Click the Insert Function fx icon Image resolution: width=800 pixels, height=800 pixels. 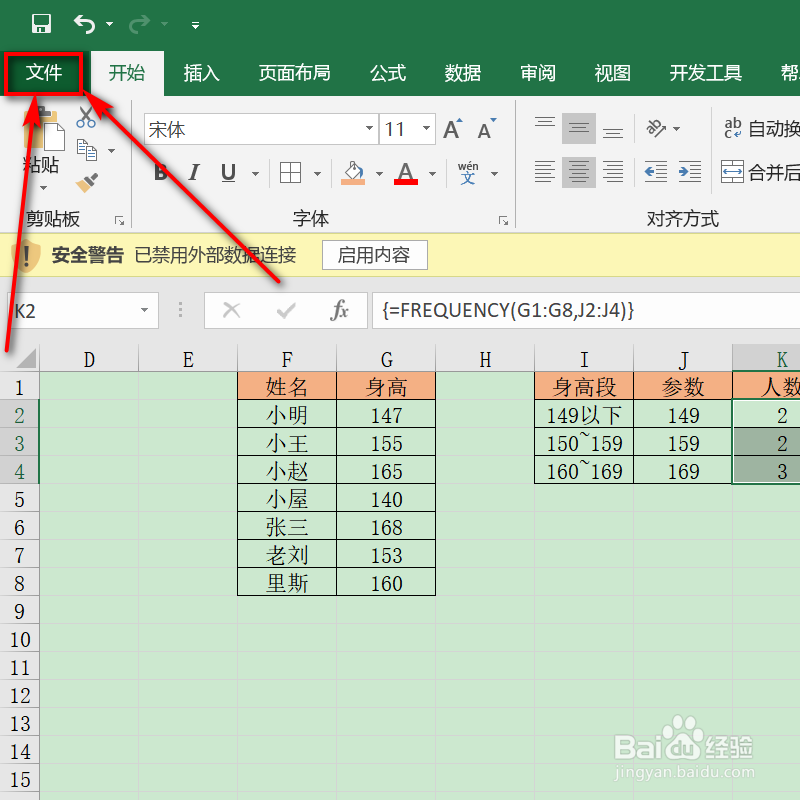[x=342, y=311]
